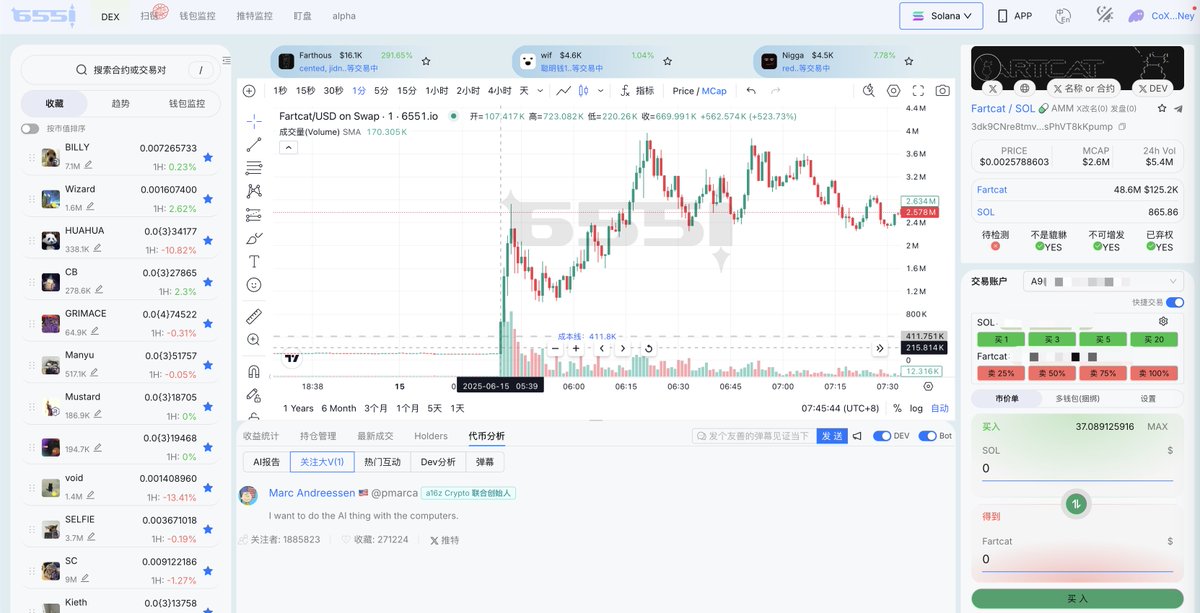Select the text annotation tool
1200x613 pixels.
(x=254, y=261)
